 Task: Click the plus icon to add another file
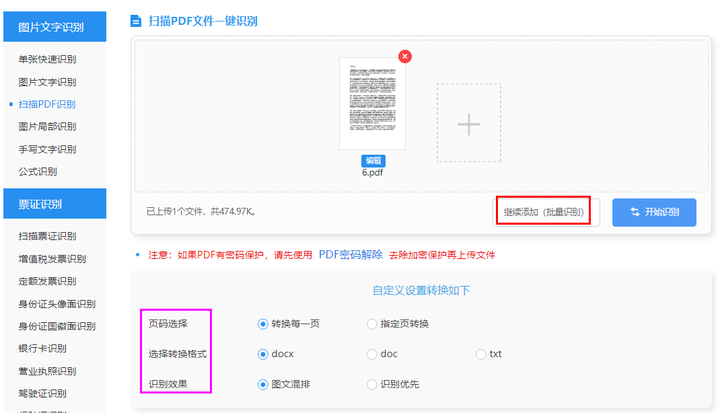(469, 124)
